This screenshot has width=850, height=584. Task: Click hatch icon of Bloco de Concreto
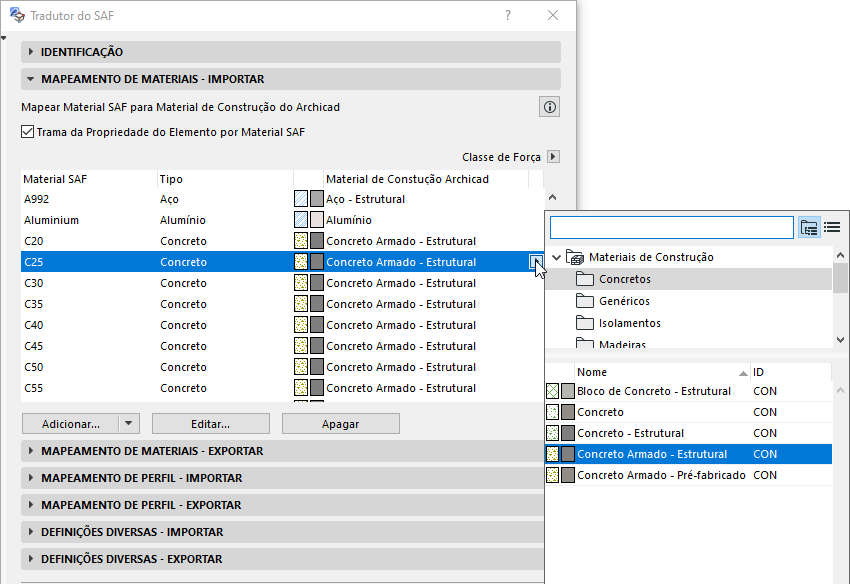tap(552, 391)
